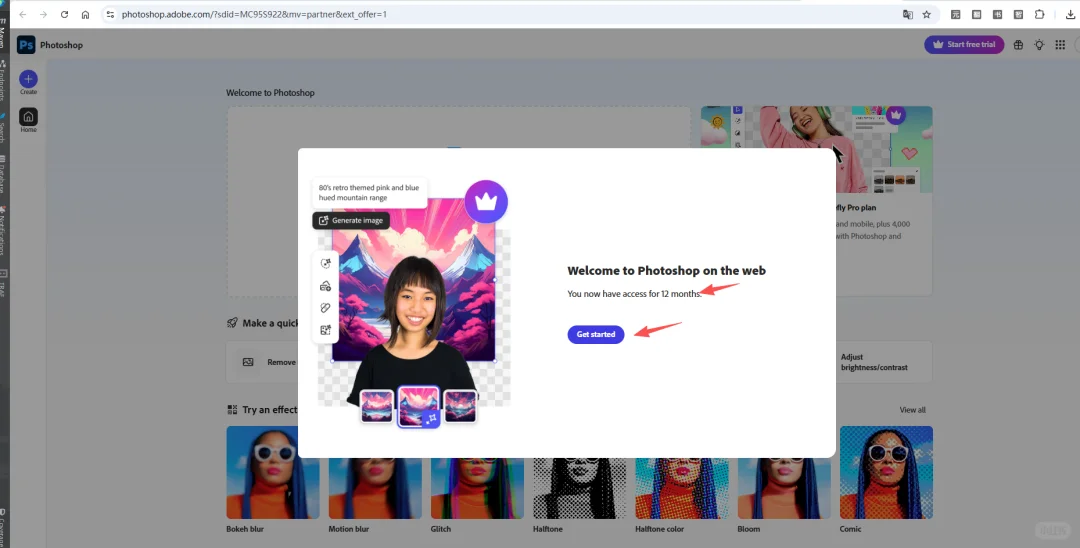Open Notifications in the IDE side strip
1080x548 pixels.
click(x=3, y=231)
